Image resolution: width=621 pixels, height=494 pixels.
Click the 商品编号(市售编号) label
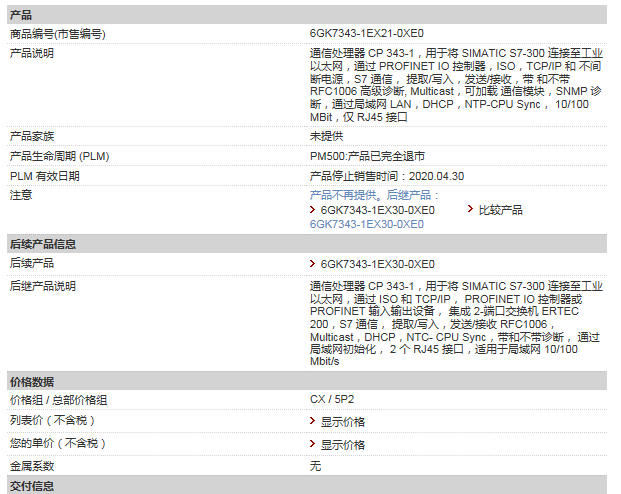tap(58, 34)
